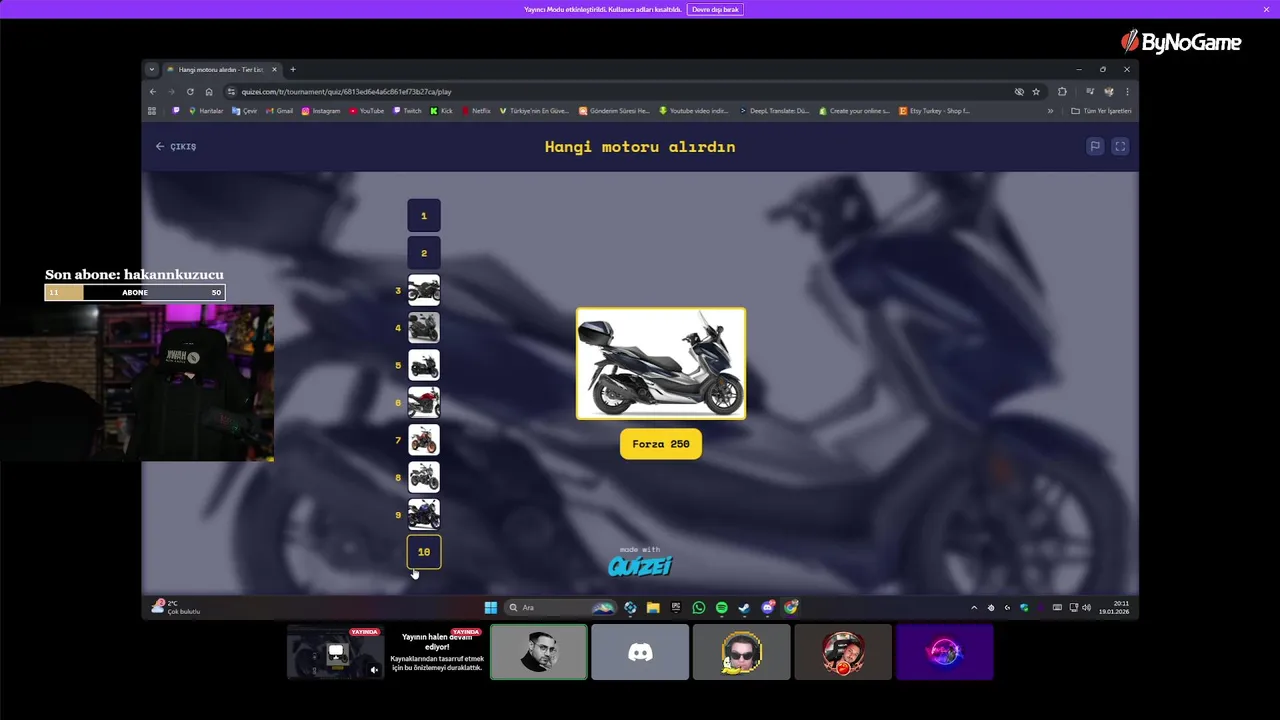Dismiss the purple streamer mode banner
The image size is (1280, 720).
(1266, 9)
